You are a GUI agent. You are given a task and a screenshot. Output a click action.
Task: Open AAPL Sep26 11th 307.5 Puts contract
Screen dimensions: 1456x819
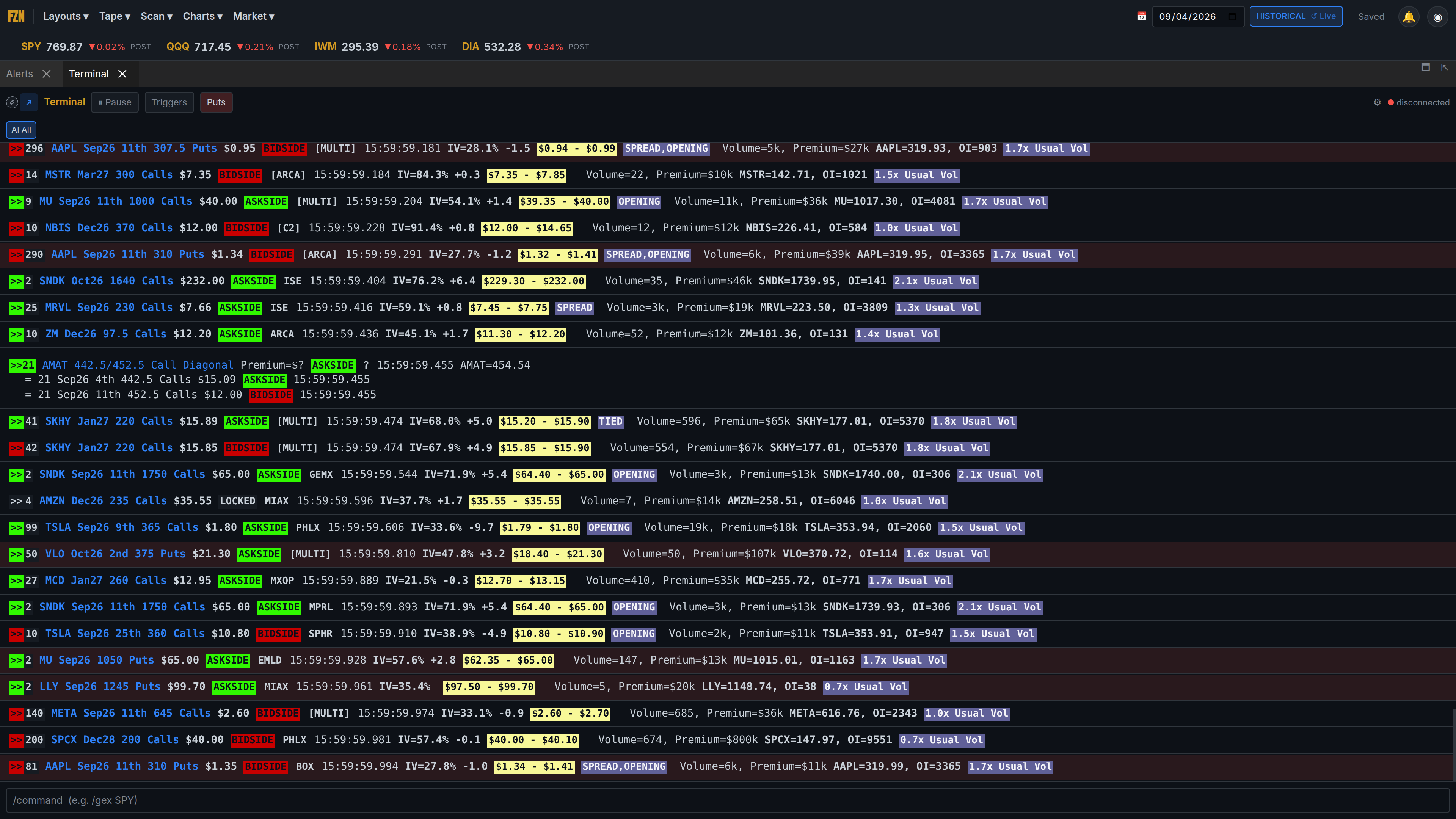coord(134,149)
